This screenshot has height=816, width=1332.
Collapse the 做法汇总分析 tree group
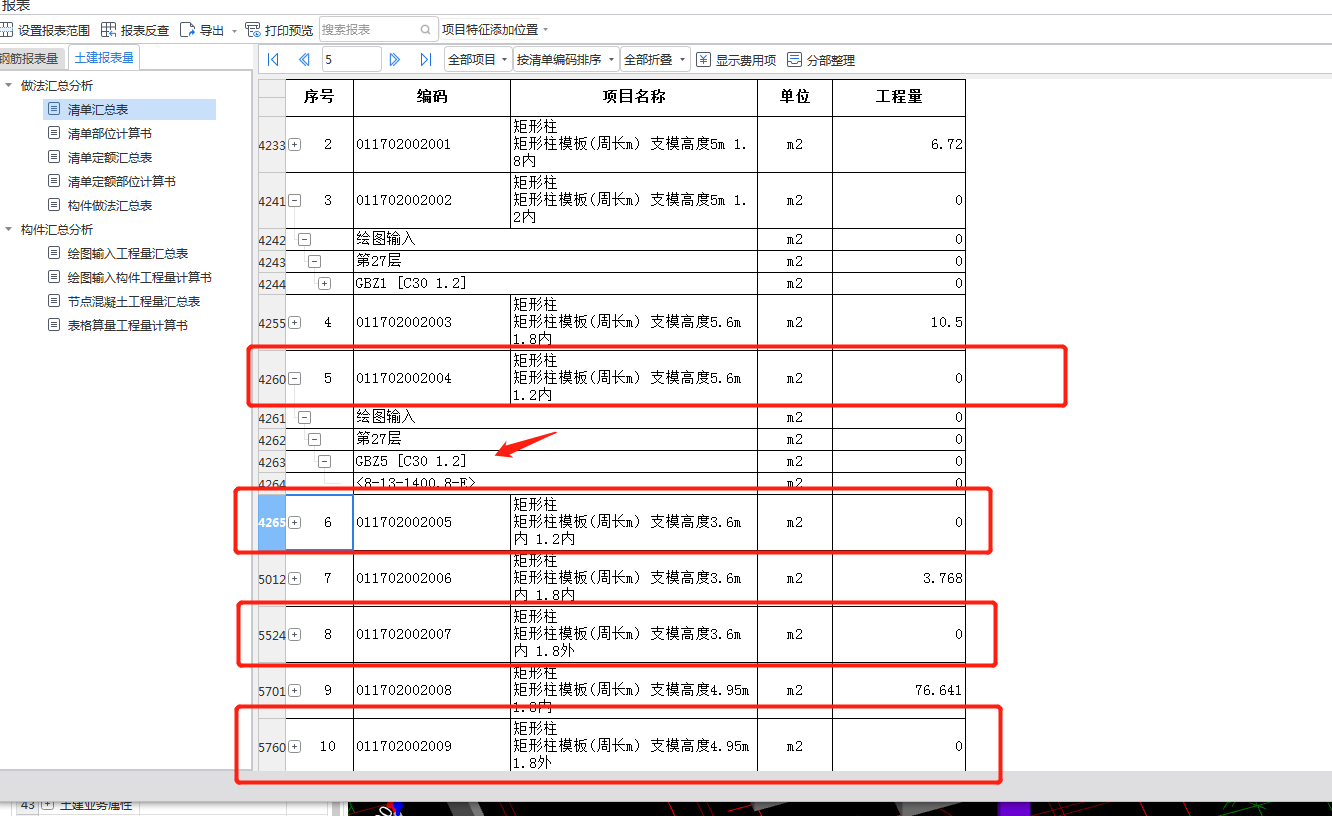coord(9,86)
